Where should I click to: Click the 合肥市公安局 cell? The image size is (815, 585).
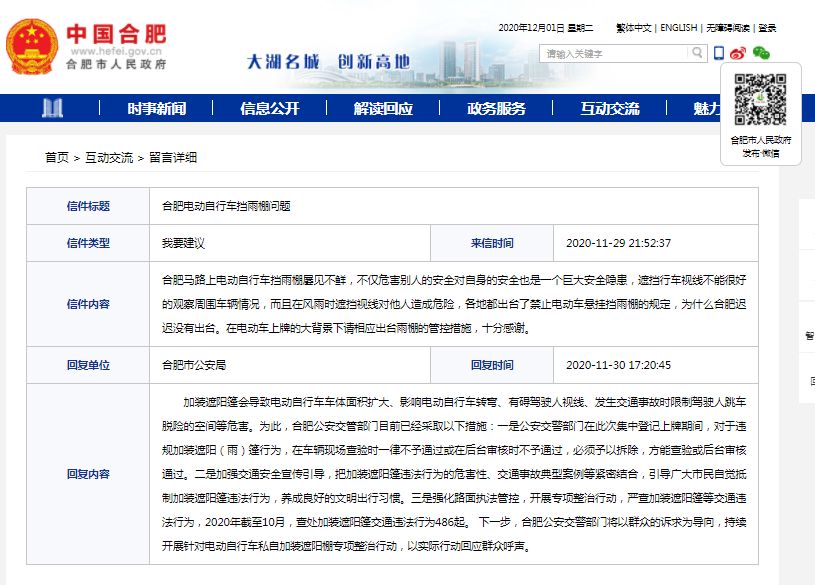(290, 365)
